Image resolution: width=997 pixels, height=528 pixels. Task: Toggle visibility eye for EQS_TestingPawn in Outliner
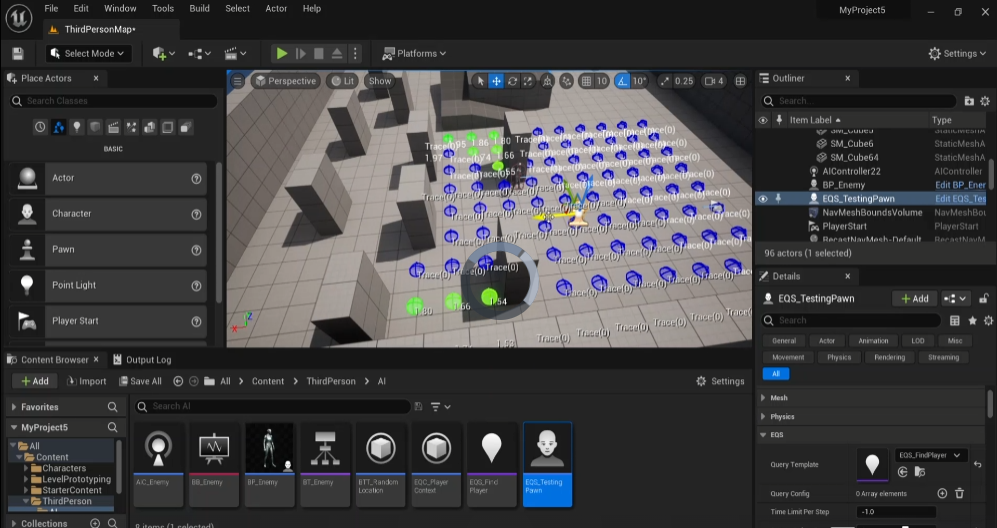click(763, 198)
